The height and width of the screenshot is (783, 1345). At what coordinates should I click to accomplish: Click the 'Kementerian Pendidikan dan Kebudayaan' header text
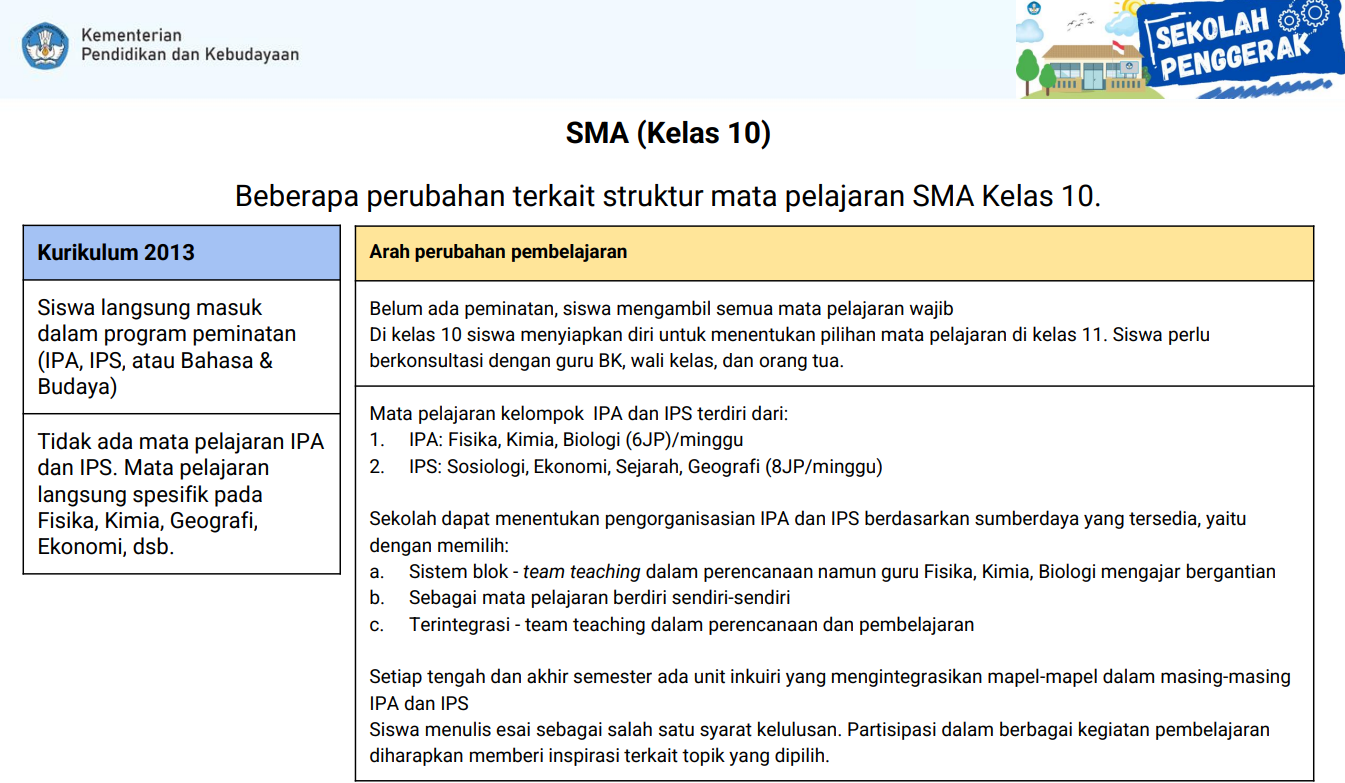pyautogui.click(x=189, y=45)
